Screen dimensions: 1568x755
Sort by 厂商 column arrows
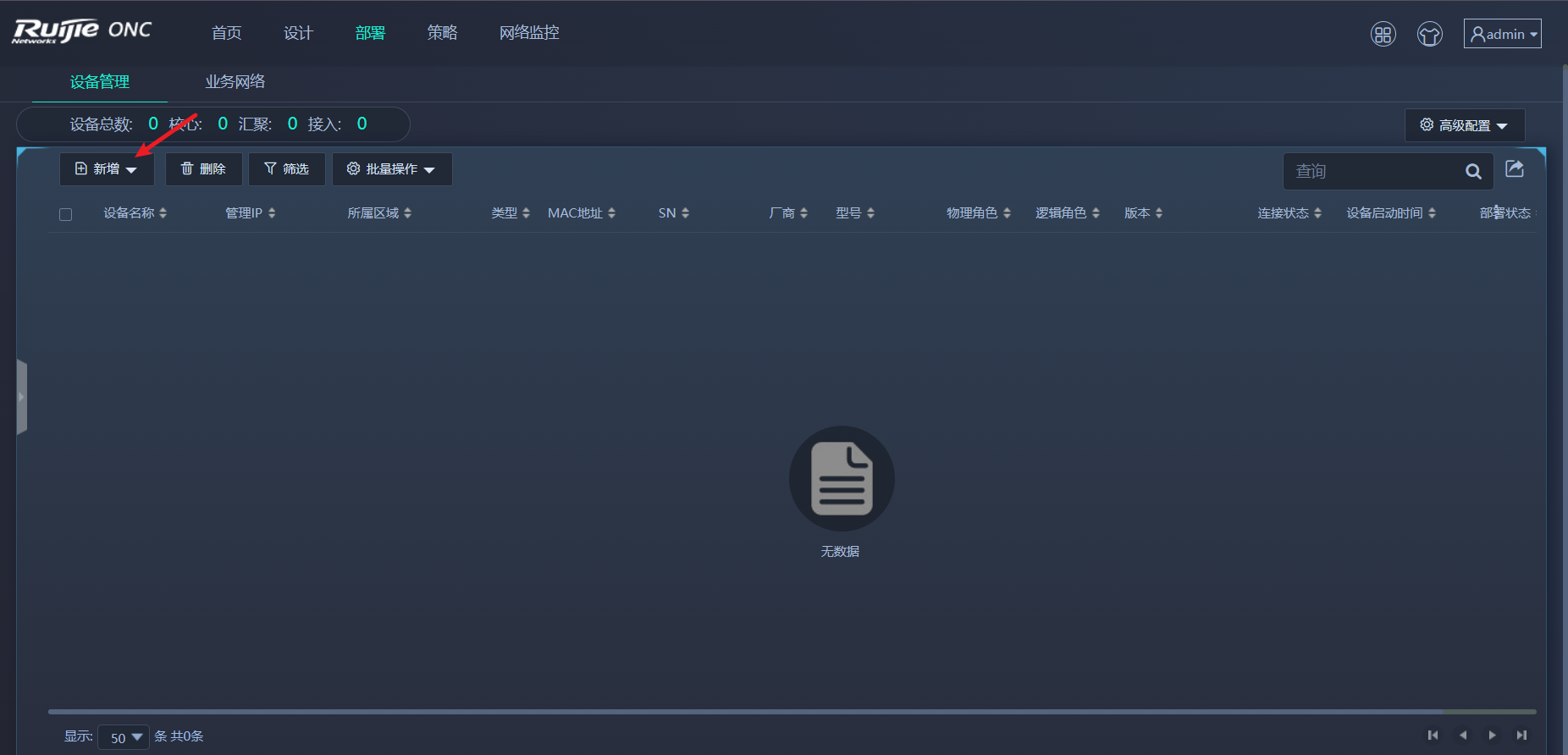[x=803, y=213]
